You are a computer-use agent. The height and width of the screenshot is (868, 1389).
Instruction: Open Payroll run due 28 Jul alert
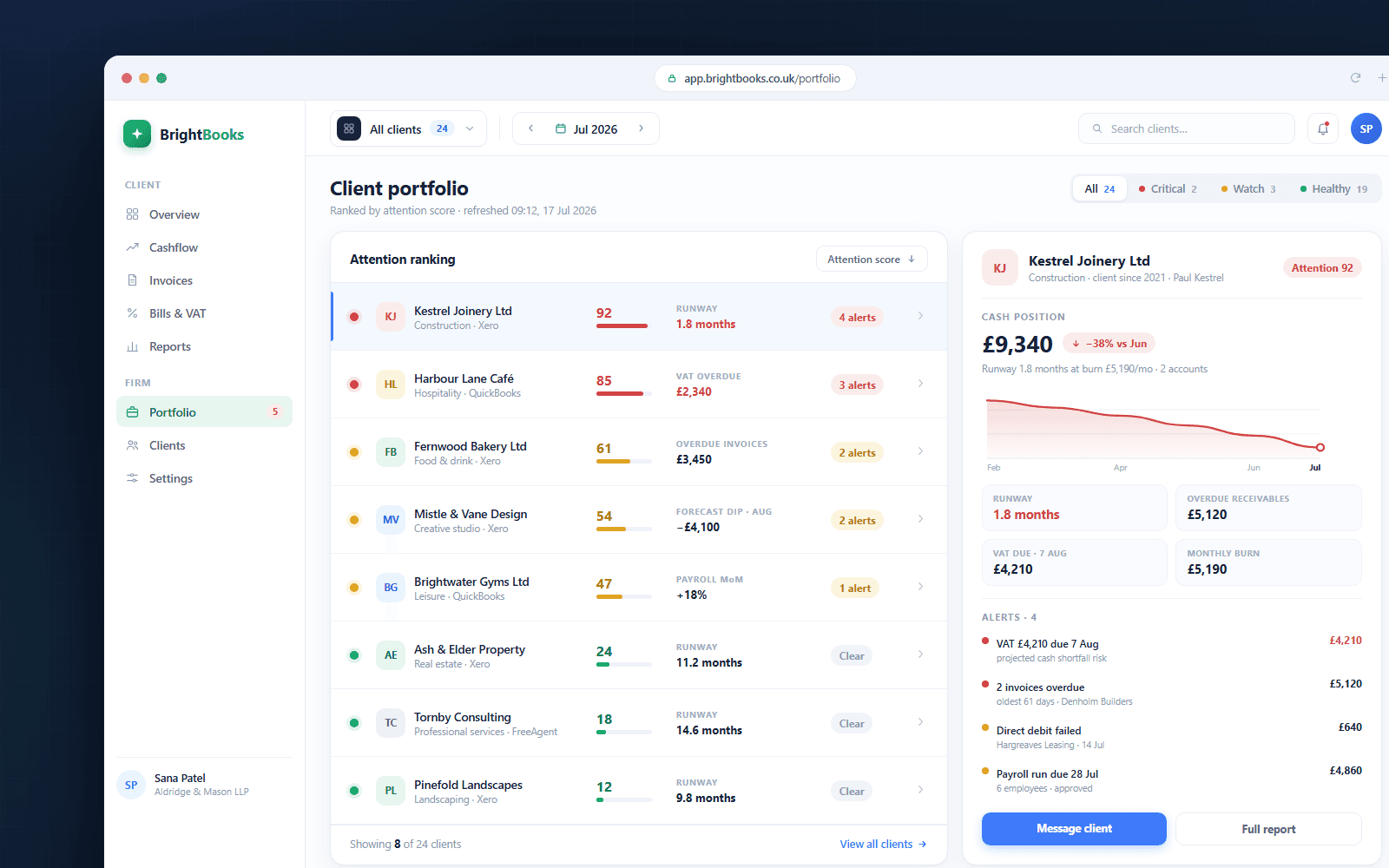click(1172, 780)
